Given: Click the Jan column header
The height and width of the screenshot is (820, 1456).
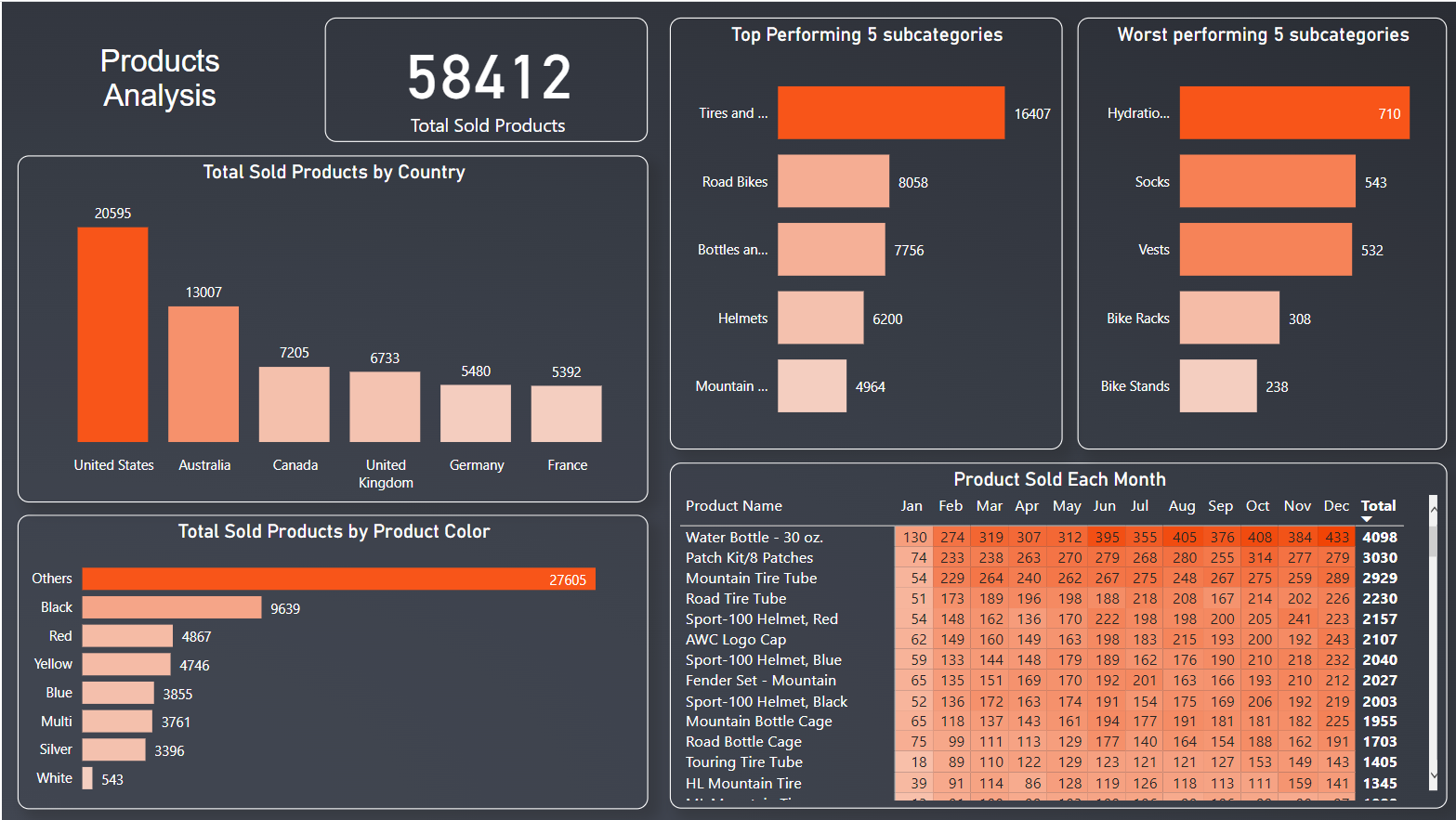Looking at the screenshot, I should pos(911,506).
